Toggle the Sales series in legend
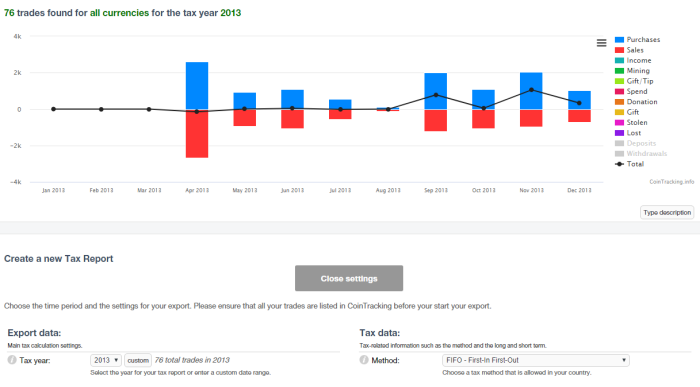Image resolution: width=700 pixels, height=387 pixels. 629,50
